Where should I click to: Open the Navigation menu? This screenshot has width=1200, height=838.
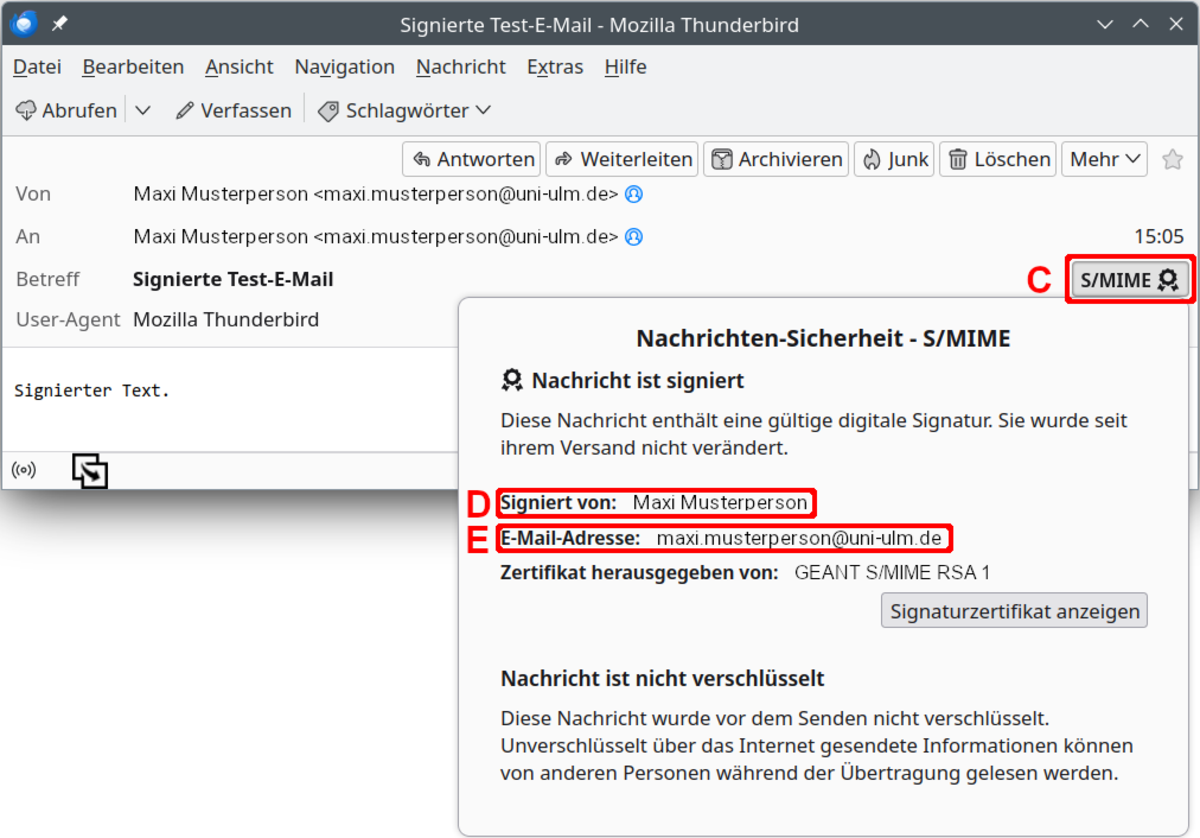pos(344,67)
